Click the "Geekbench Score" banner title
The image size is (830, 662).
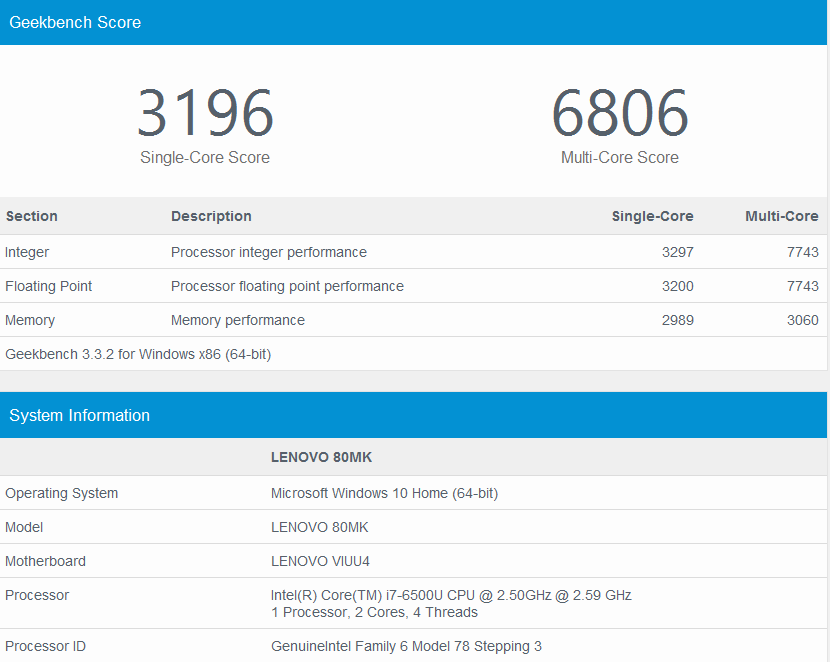[x=75, y=22]
